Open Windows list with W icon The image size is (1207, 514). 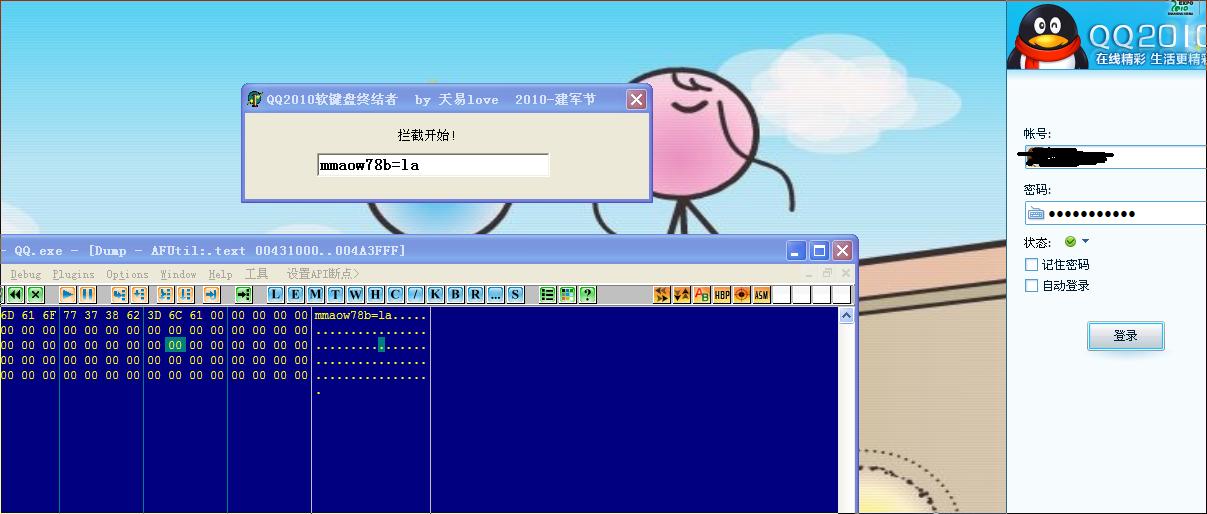pos(355,294)
